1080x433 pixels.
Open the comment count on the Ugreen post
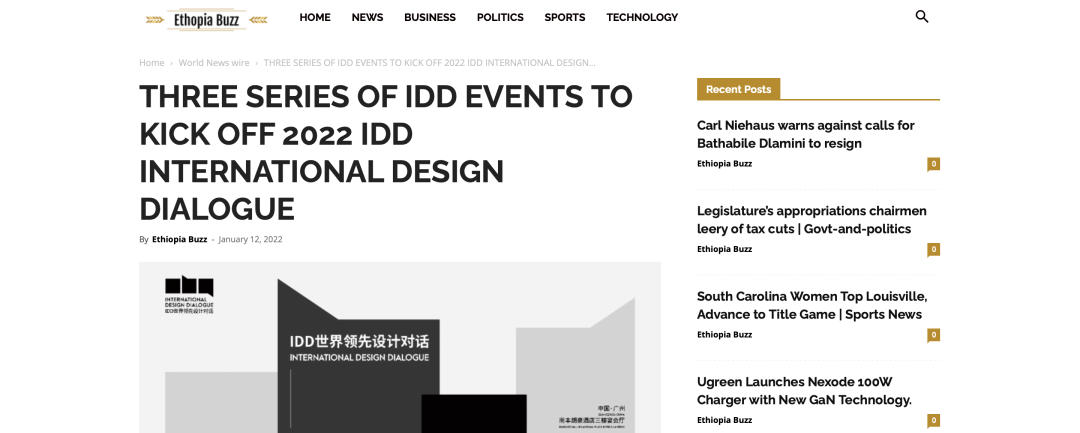pos(933,420)
